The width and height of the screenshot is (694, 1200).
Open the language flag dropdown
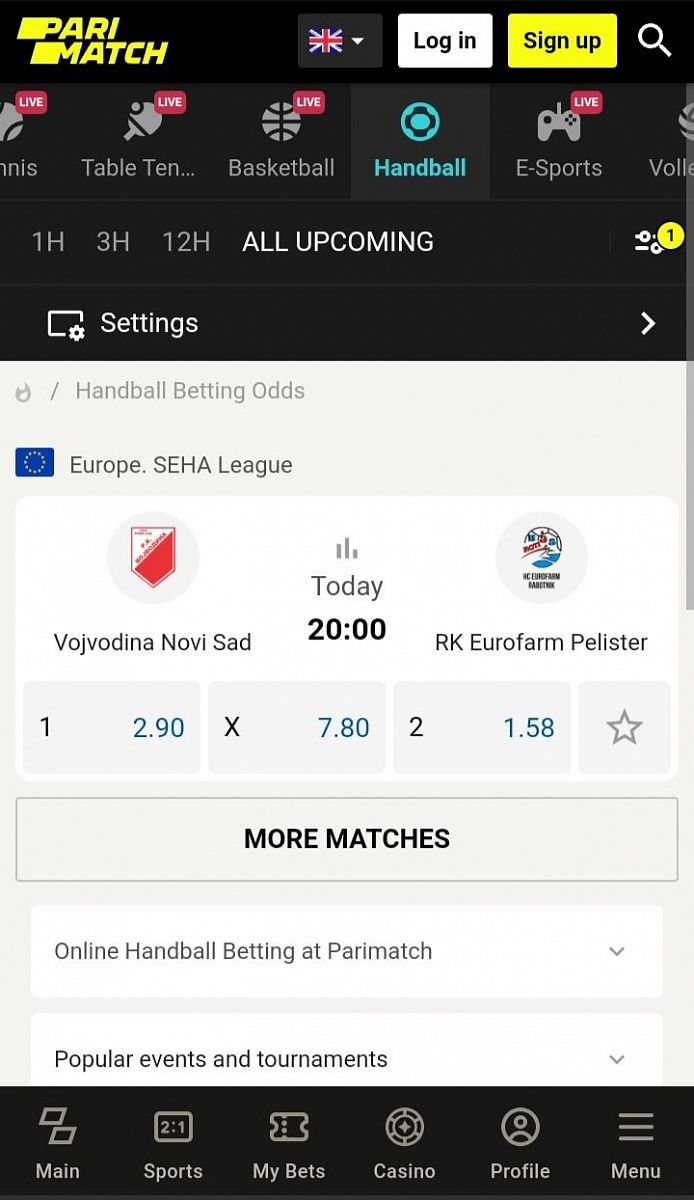(x=339, y=41)
